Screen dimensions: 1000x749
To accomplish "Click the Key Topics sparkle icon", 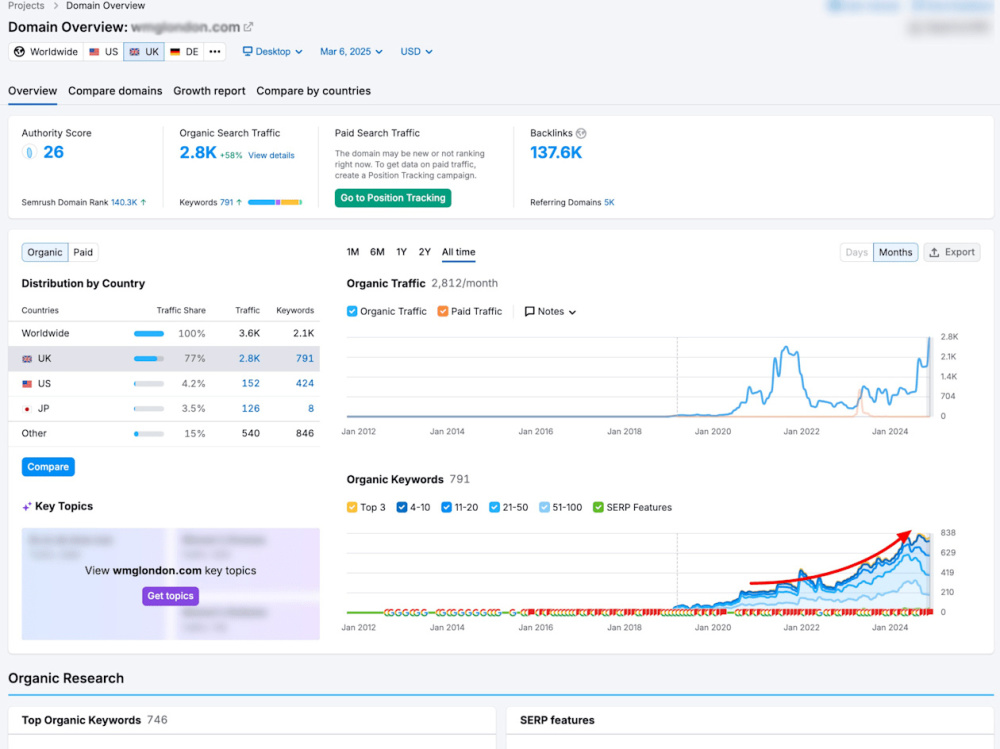I will coord(27,507).
